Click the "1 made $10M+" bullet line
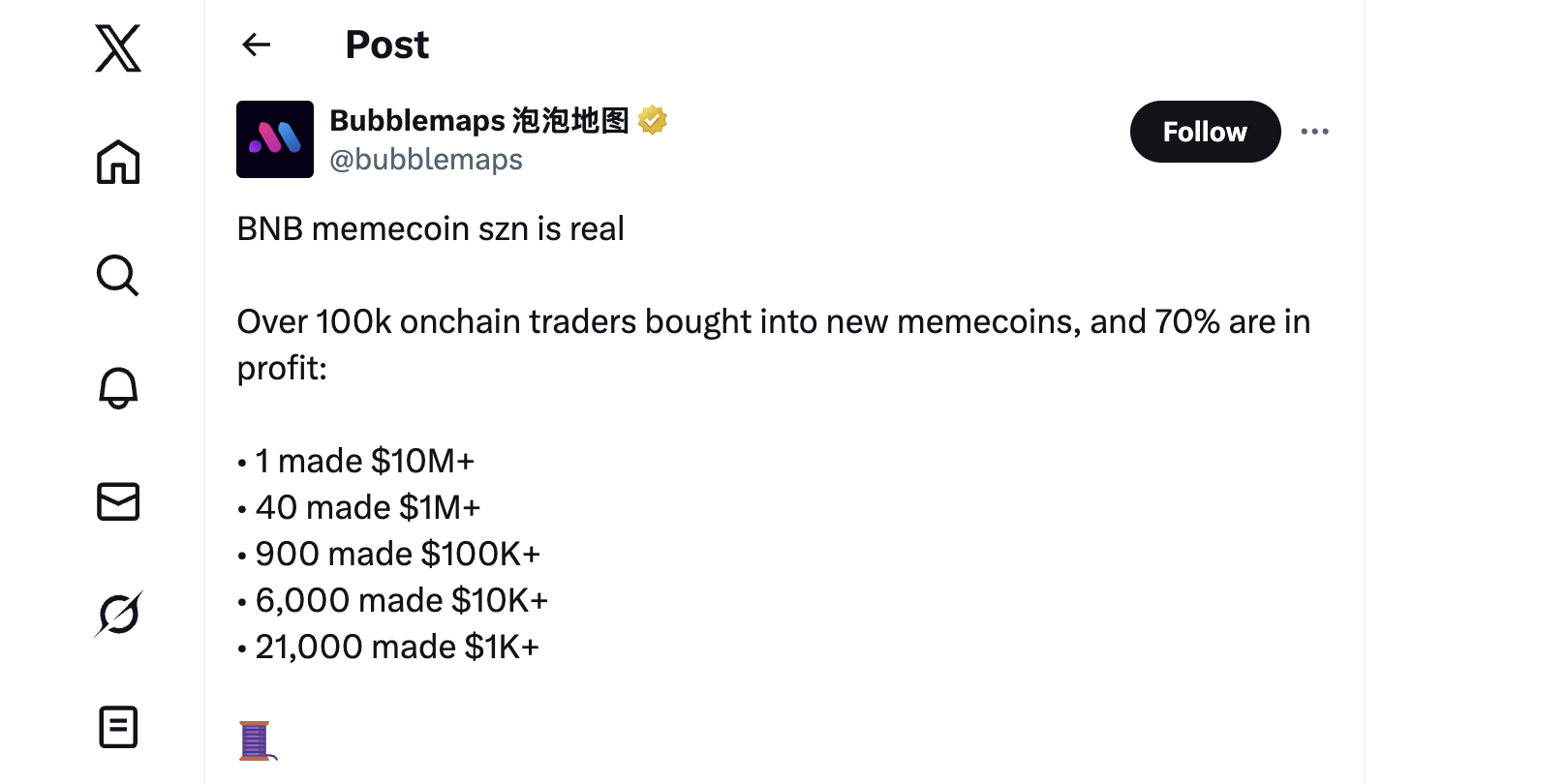Image resolution: width=1567 pixels, height=784 pixels. 364,462
